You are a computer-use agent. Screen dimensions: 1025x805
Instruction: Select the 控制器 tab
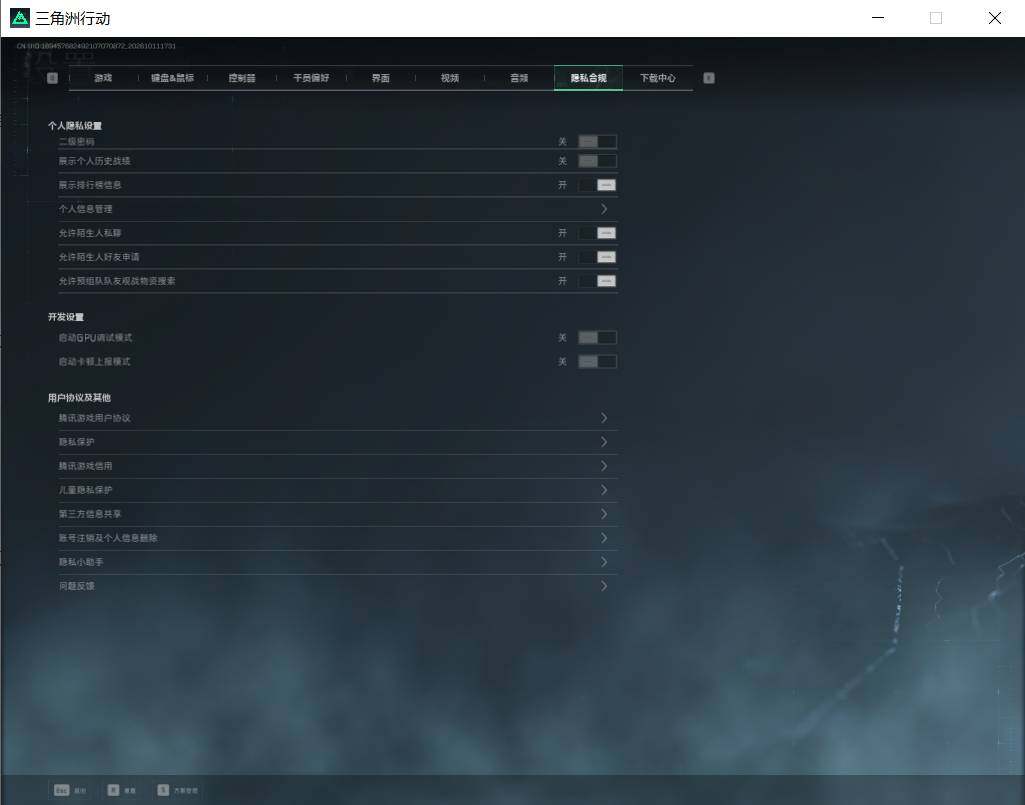pos(242,78)
